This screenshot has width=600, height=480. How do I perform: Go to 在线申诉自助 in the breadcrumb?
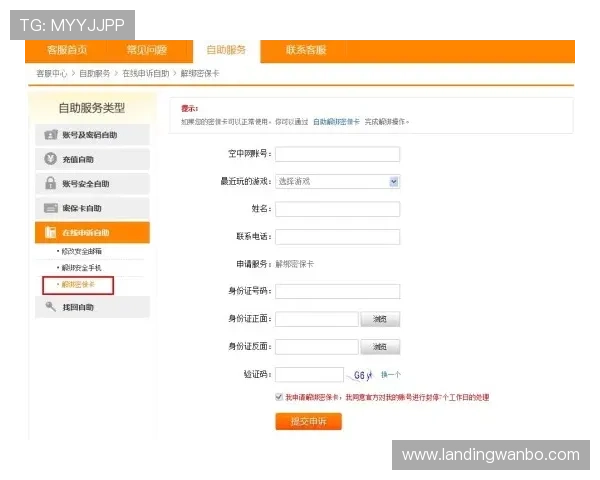(x=146, y=73)
